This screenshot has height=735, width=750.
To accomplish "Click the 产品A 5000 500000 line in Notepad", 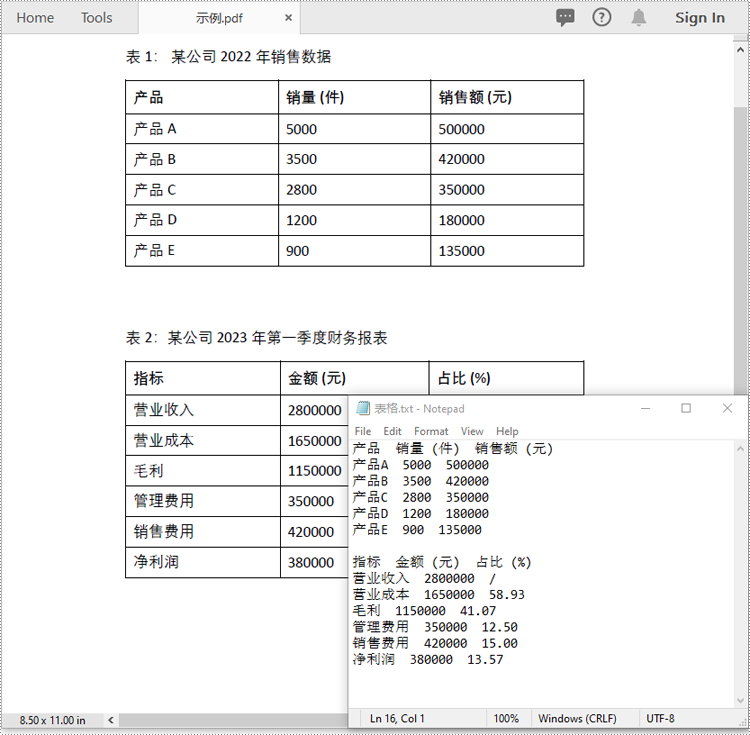I will click(420, 465).
